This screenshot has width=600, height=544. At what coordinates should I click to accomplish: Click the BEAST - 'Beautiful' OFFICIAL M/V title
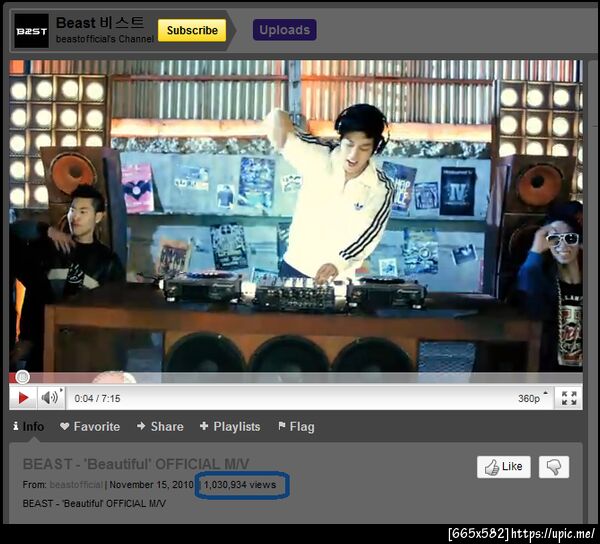(x=136, y=464)
